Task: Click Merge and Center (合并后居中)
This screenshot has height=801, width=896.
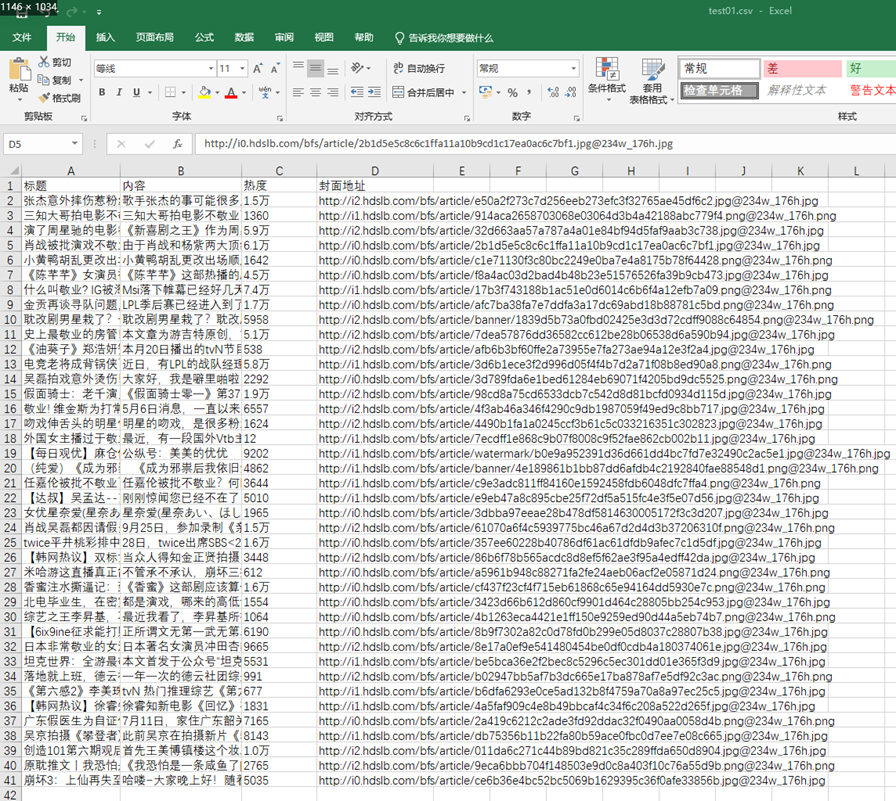Action: pos(423,92)
